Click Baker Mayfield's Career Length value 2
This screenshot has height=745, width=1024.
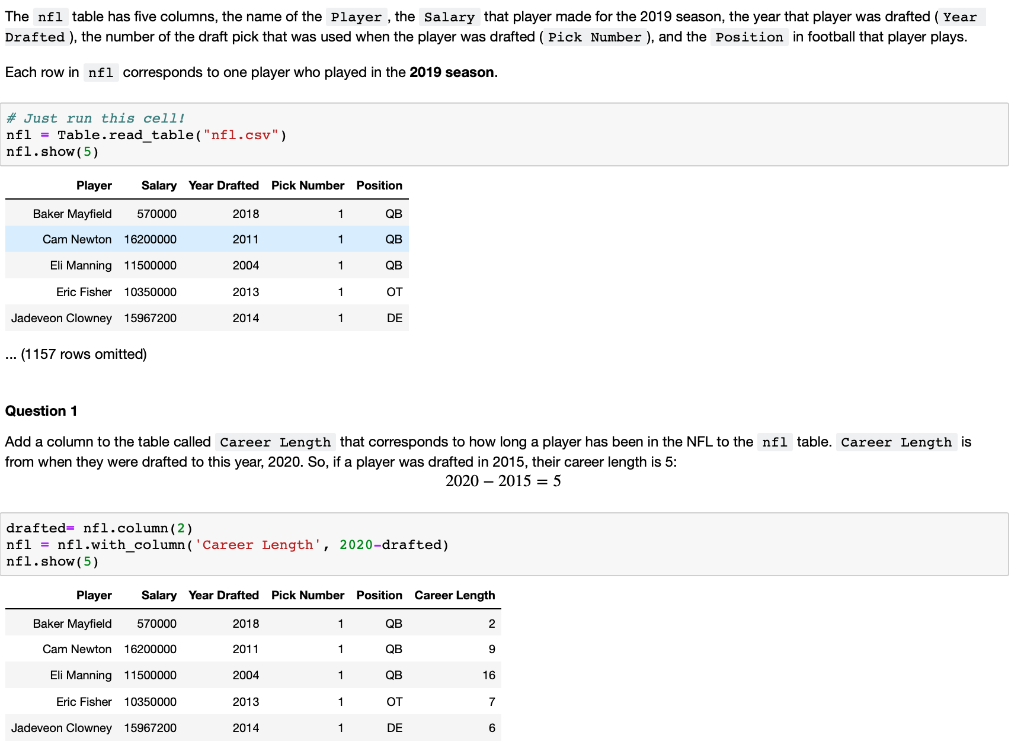[x=492, y=624]
